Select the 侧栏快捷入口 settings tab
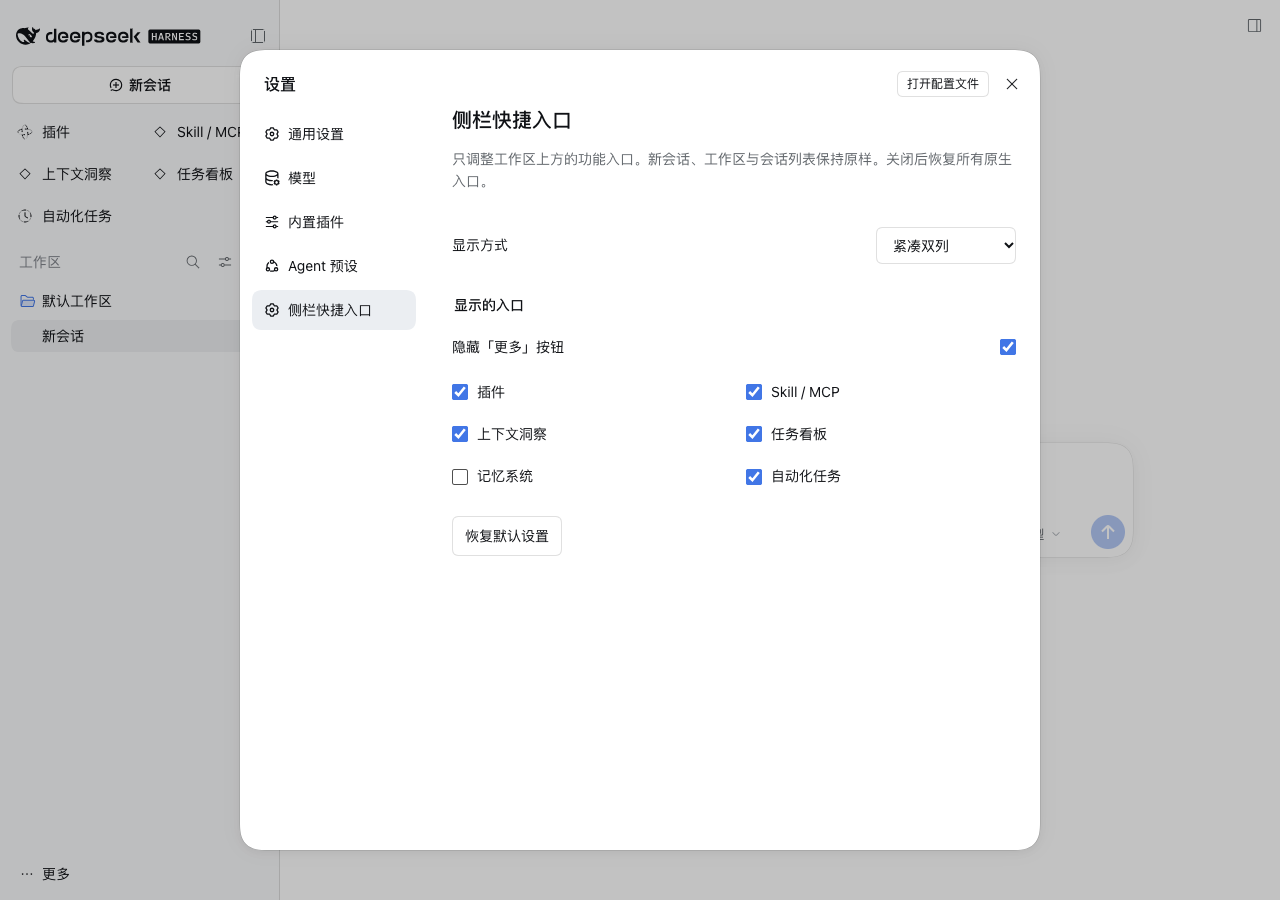 coord(334,310)
